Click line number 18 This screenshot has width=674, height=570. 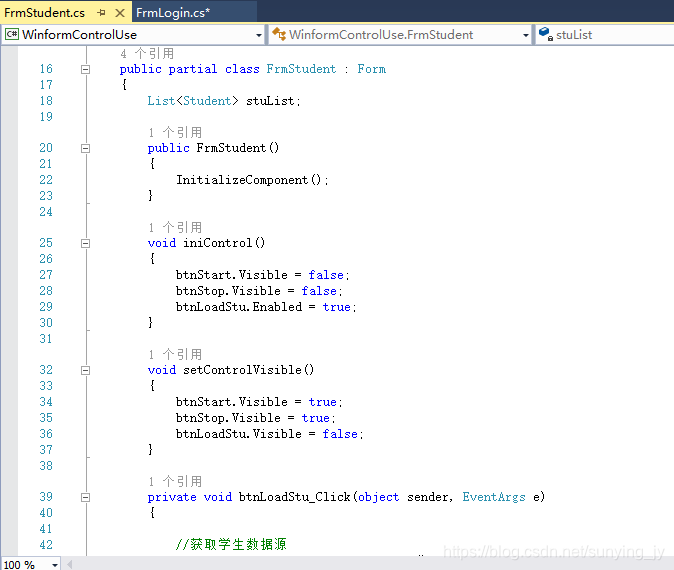(46, 101)
